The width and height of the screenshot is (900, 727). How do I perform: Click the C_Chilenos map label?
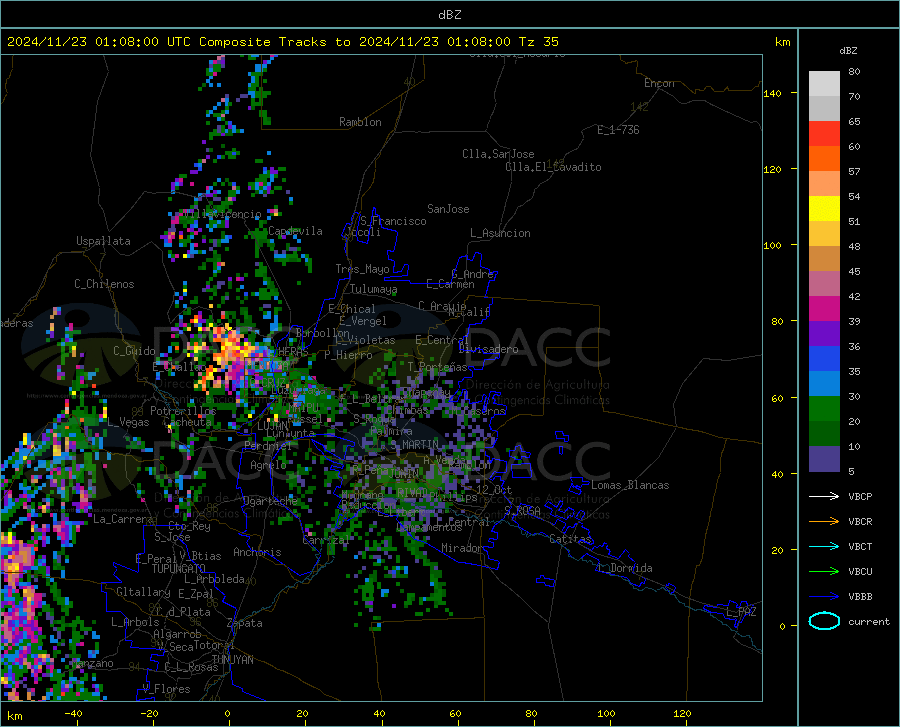point(104,284)
